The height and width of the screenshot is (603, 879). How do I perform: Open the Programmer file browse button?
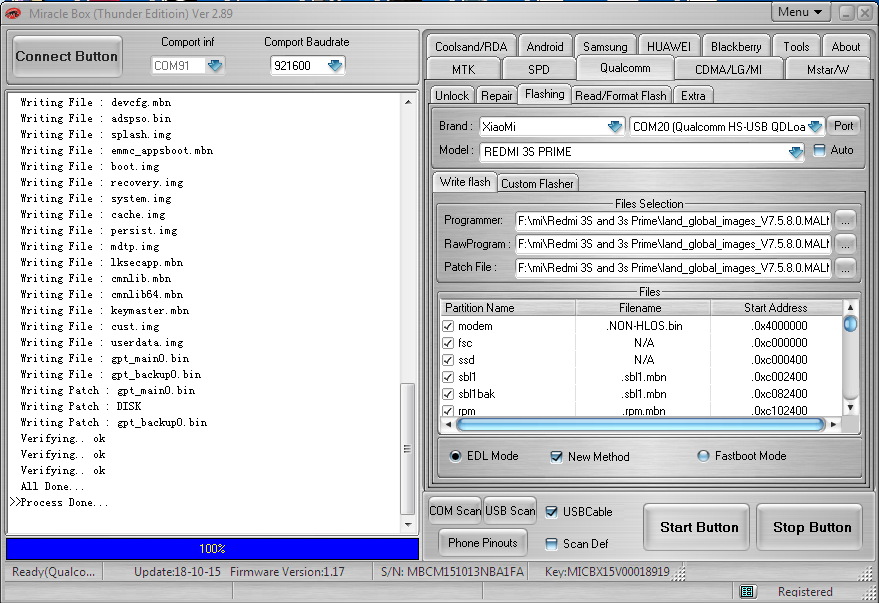845,221
